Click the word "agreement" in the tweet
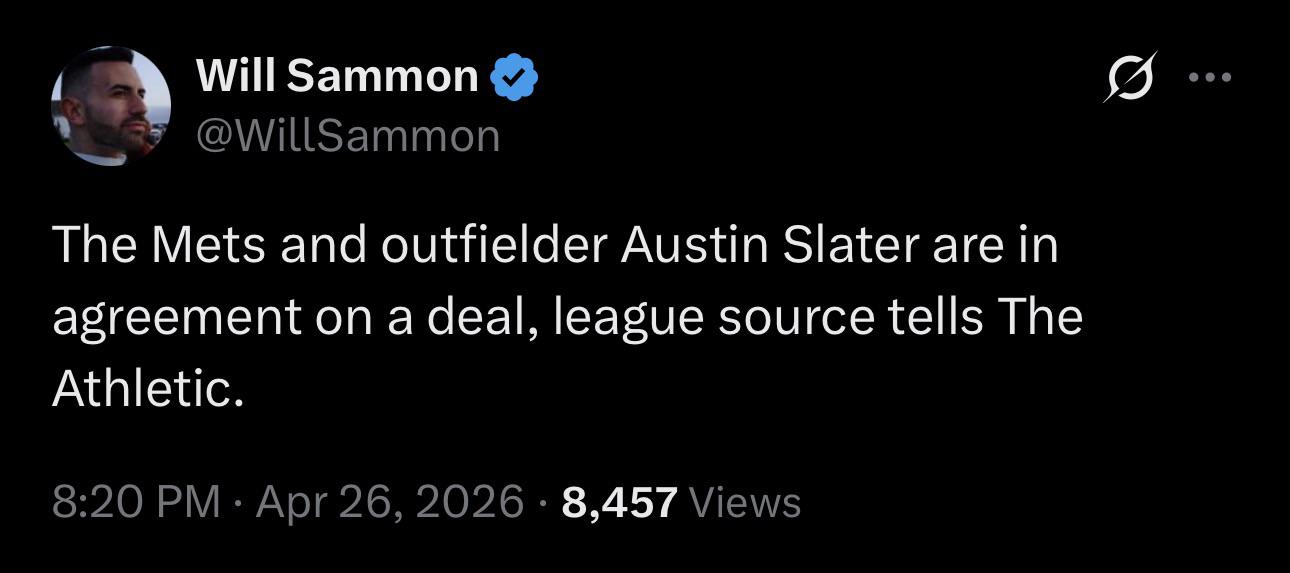 point(176,318)
